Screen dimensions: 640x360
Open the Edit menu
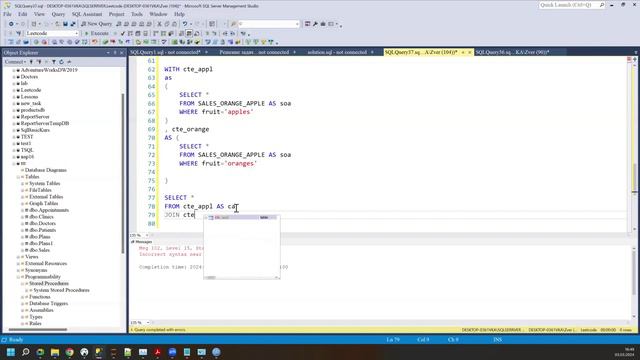pyautogui.click(x=22, y=14)
